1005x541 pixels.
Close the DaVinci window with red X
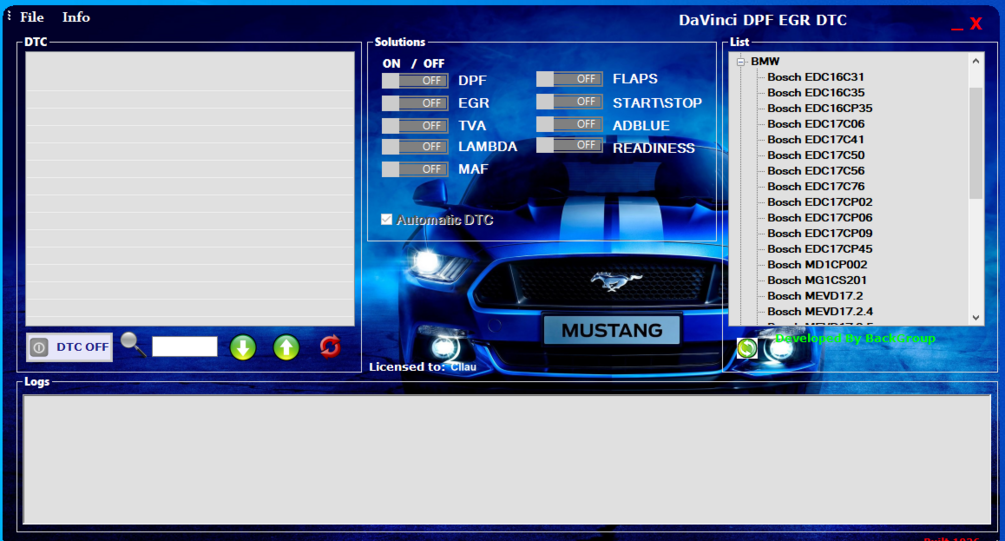click(x=976, y=24)
